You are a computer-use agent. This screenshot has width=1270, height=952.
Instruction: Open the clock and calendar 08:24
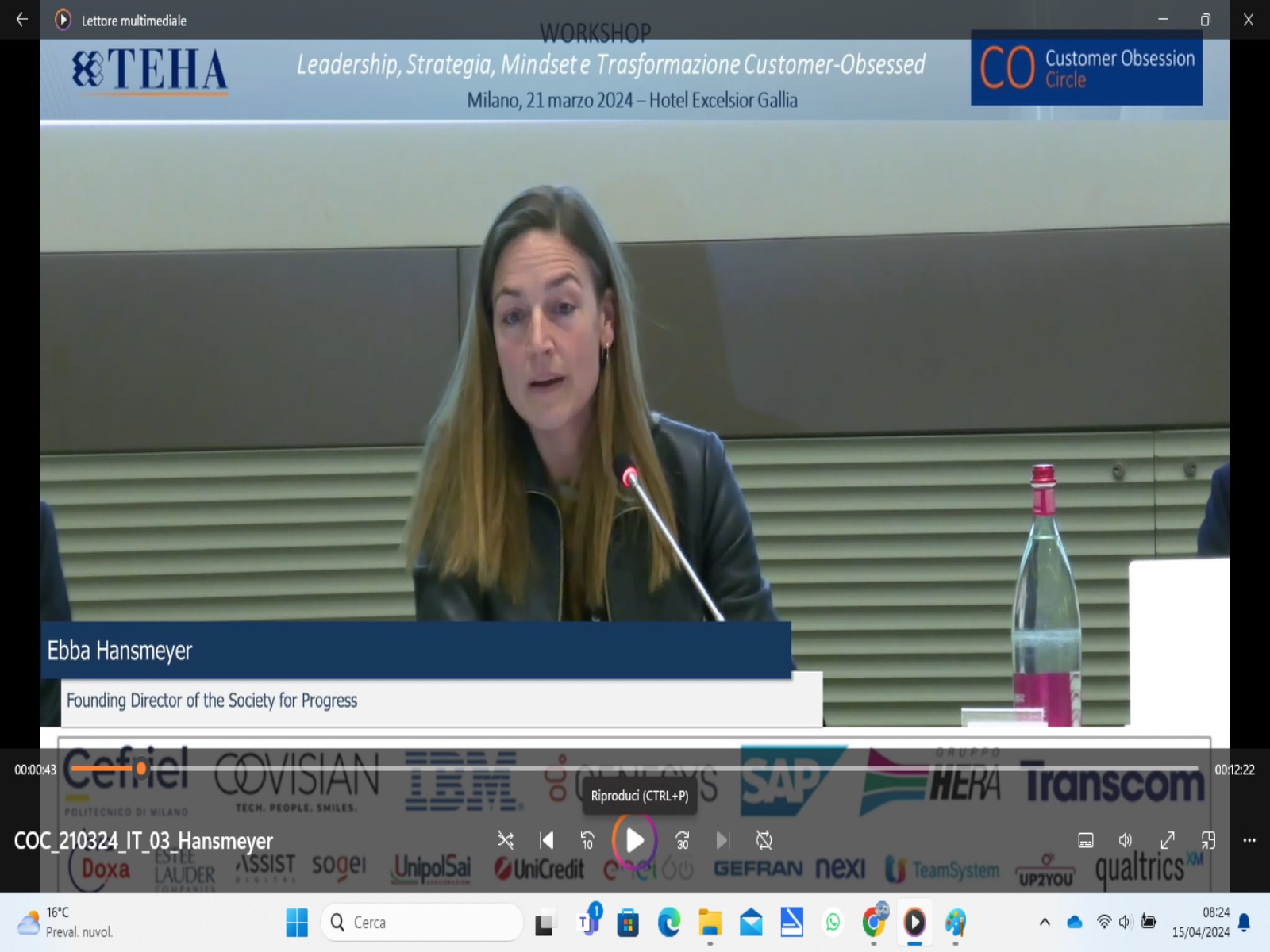pyautogui.click(x=1201, y=923)
